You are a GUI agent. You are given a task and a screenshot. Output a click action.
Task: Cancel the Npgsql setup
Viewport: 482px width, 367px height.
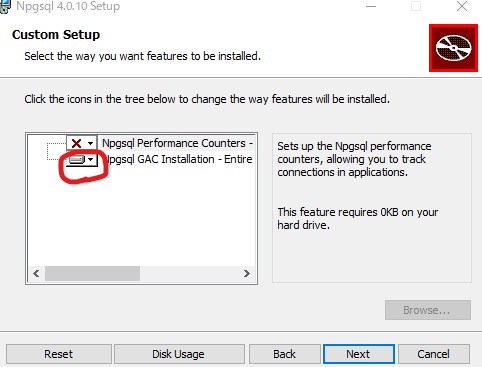coord(433,354)
